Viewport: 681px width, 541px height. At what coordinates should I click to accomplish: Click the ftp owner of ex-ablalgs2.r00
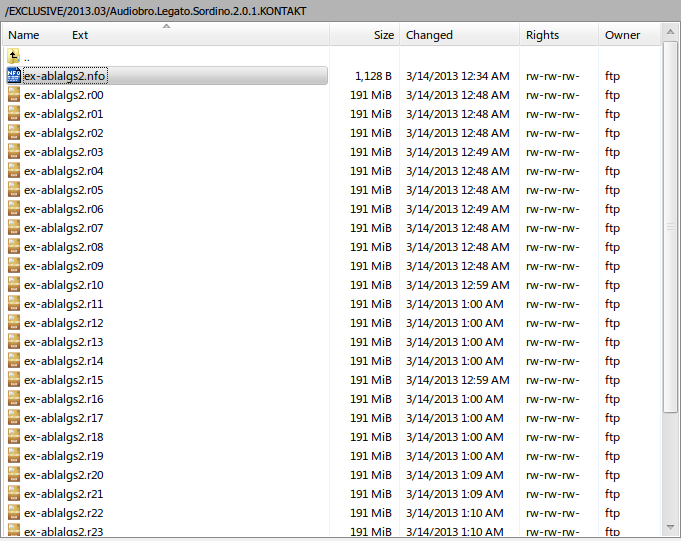pos(612,95)
